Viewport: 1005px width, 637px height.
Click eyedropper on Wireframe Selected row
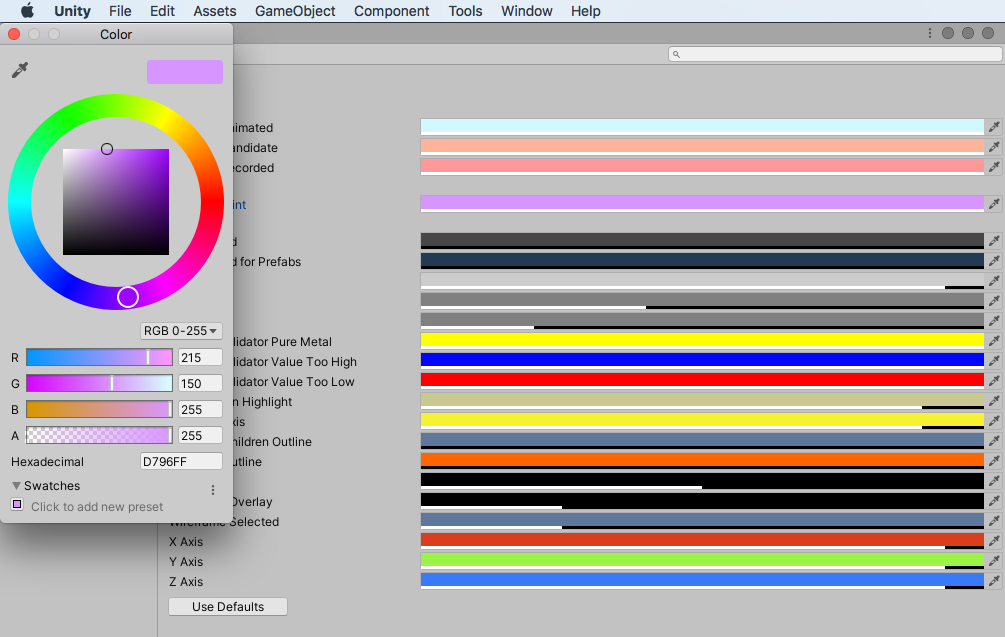994,520
